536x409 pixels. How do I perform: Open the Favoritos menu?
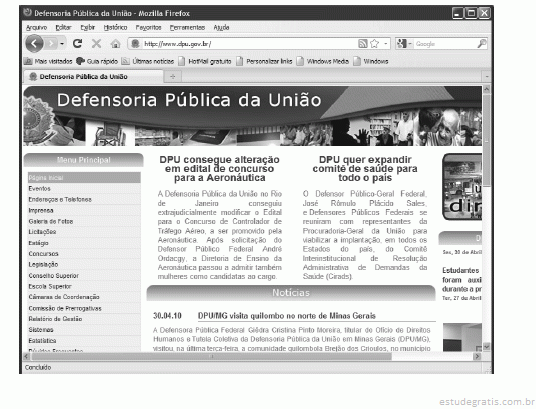pos(148,27)
